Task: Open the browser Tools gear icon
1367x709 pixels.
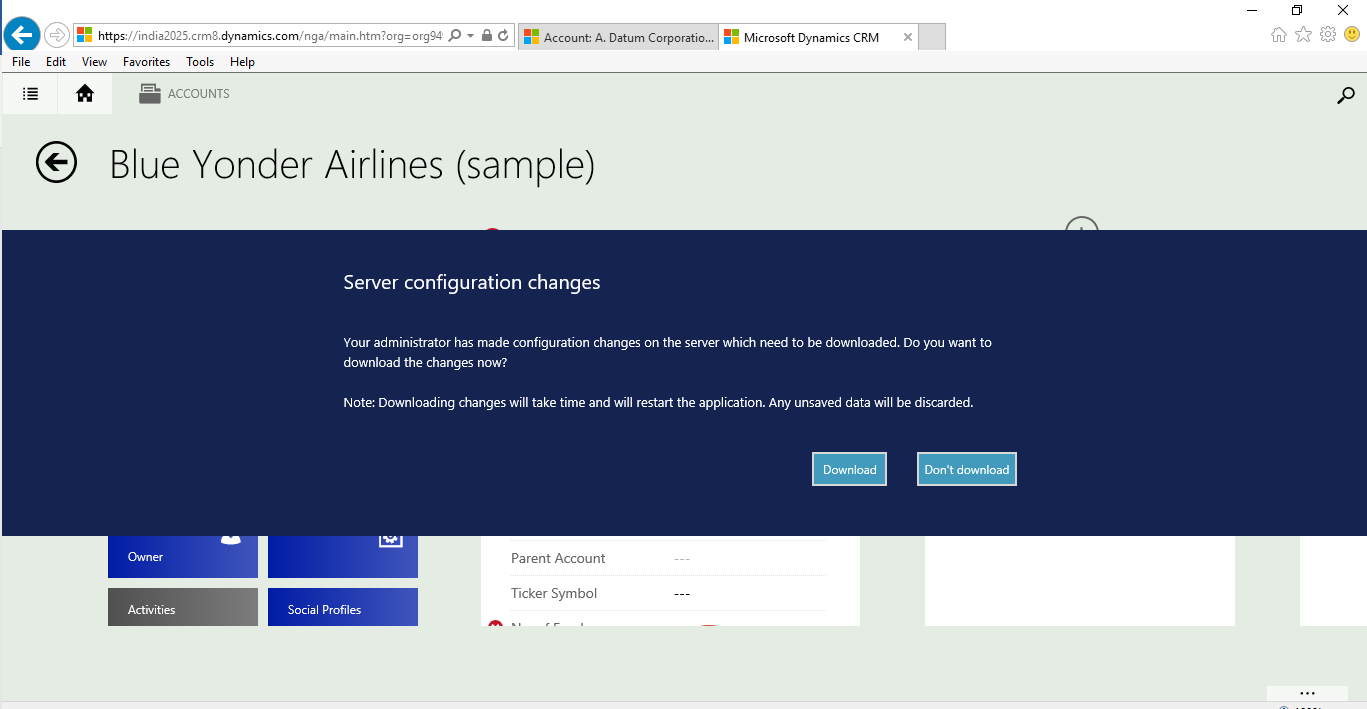Action: pyautogui.click(x=1328, y=35)
